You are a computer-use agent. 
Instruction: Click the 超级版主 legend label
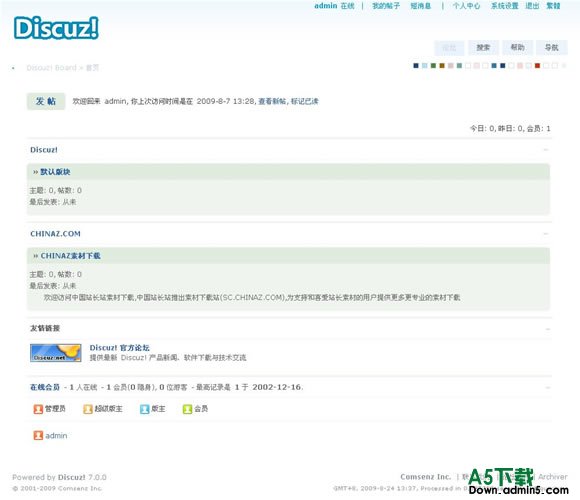coord(108,409)
